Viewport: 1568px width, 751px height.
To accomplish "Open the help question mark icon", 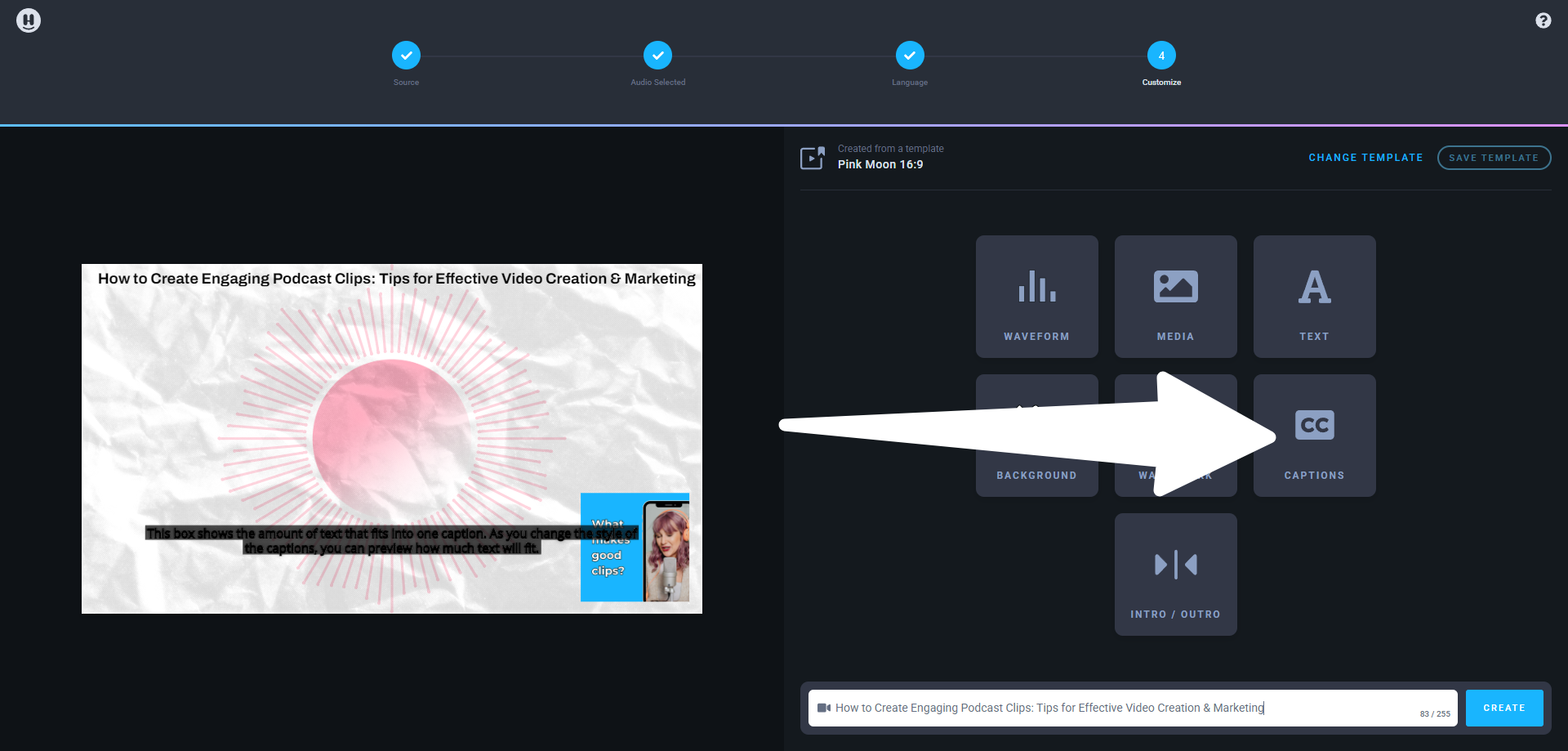I will click(x=1543, y=20).
